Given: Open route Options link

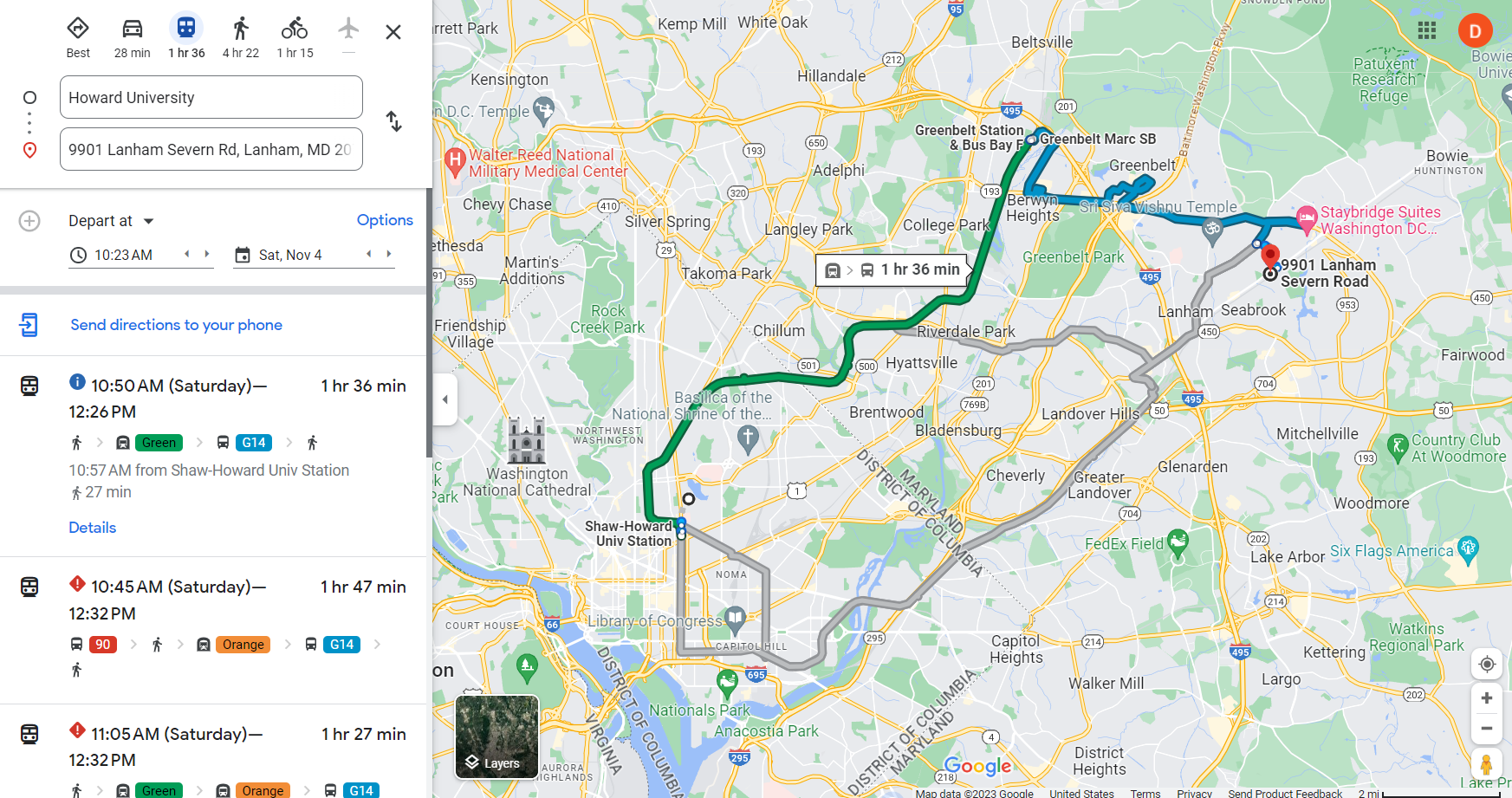Looking at the screenshot, I should pyautogui.click(x=385, y=220).
